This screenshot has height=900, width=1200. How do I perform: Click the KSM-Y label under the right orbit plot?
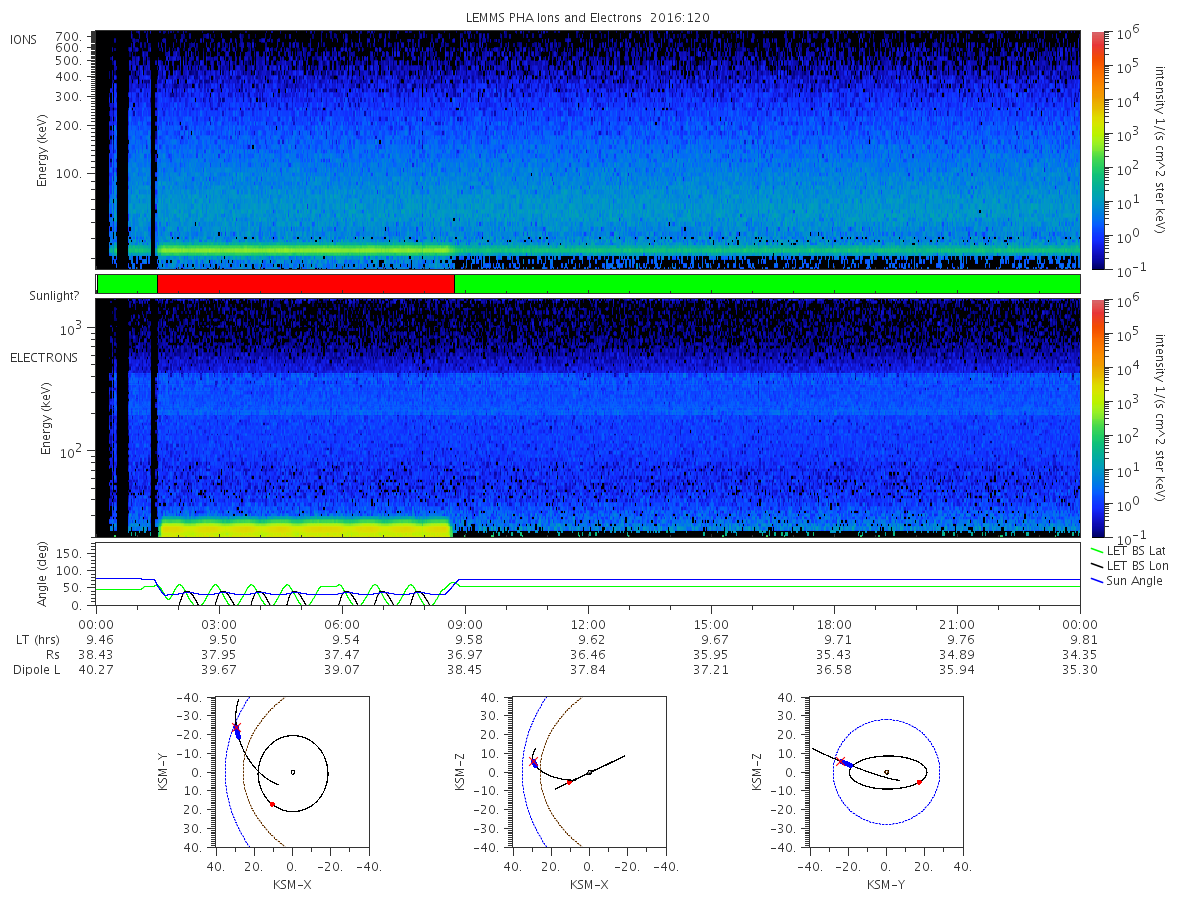(x=886, y=884)
